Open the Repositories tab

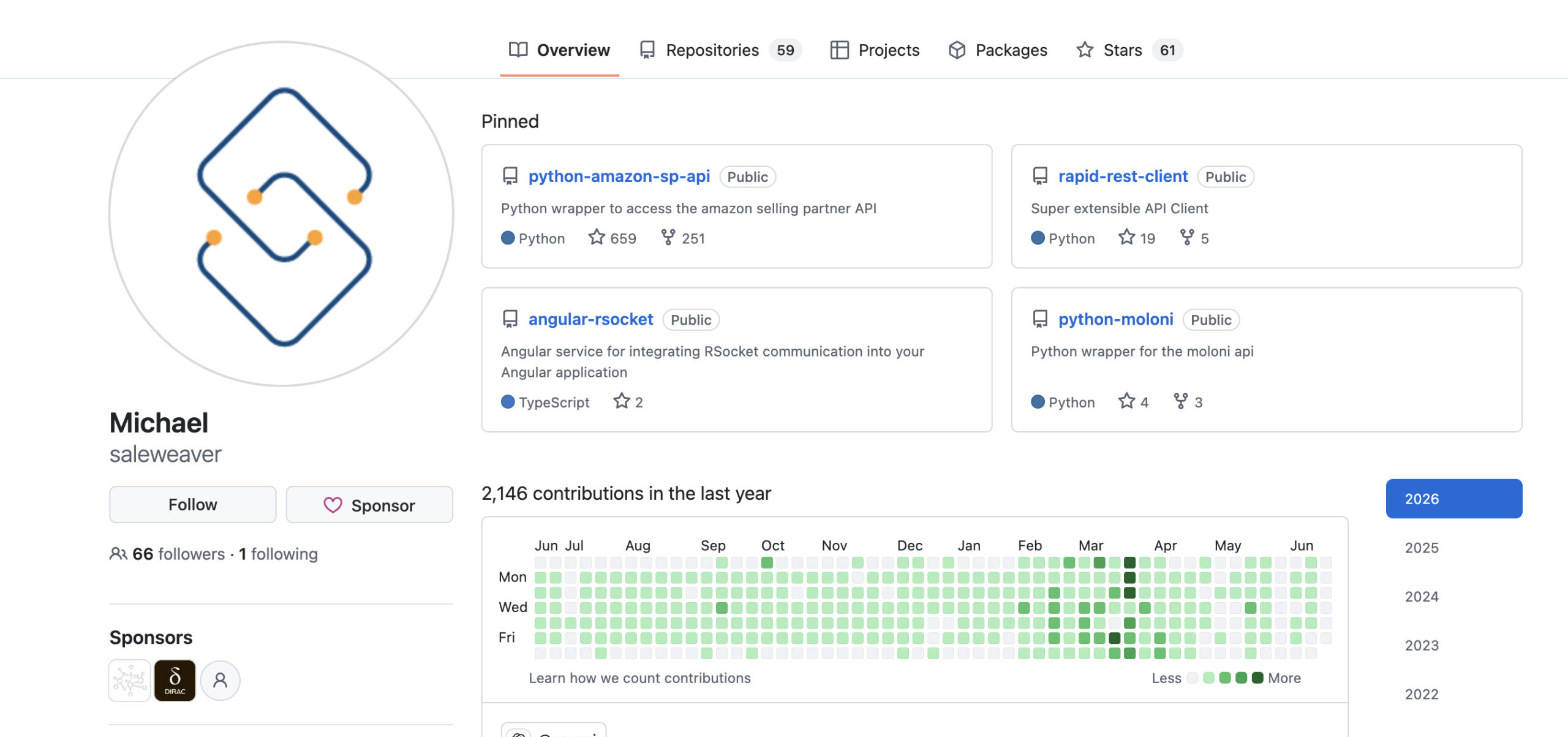pos(720,50)
